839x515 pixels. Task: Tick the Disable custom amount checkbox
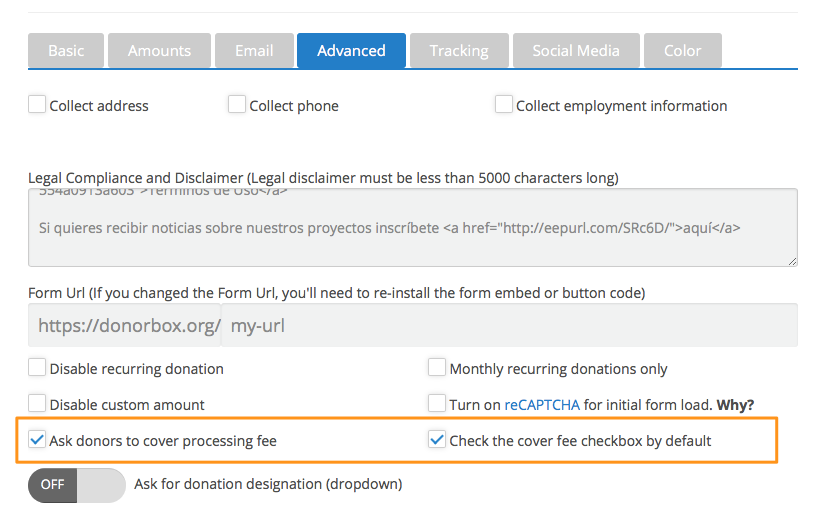[x=37, y=404]
